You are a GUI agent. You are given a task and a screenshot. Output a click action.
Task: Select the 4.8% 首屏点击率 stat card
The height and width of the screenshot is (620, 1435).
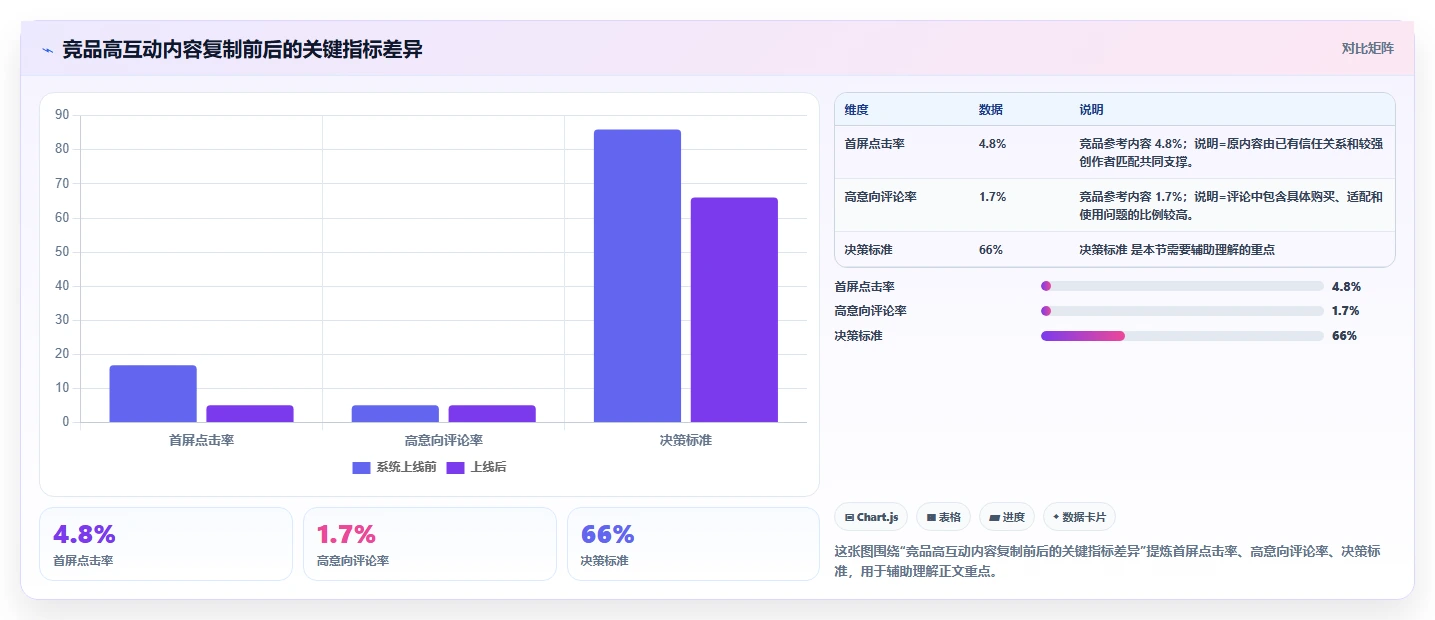click(166, 544)
